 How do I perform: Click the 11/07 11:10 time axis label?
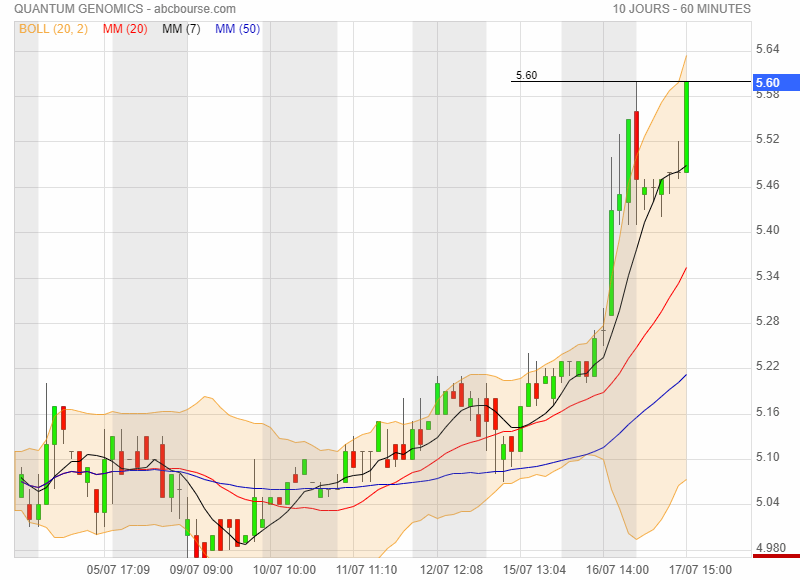(x=367, y=570)
